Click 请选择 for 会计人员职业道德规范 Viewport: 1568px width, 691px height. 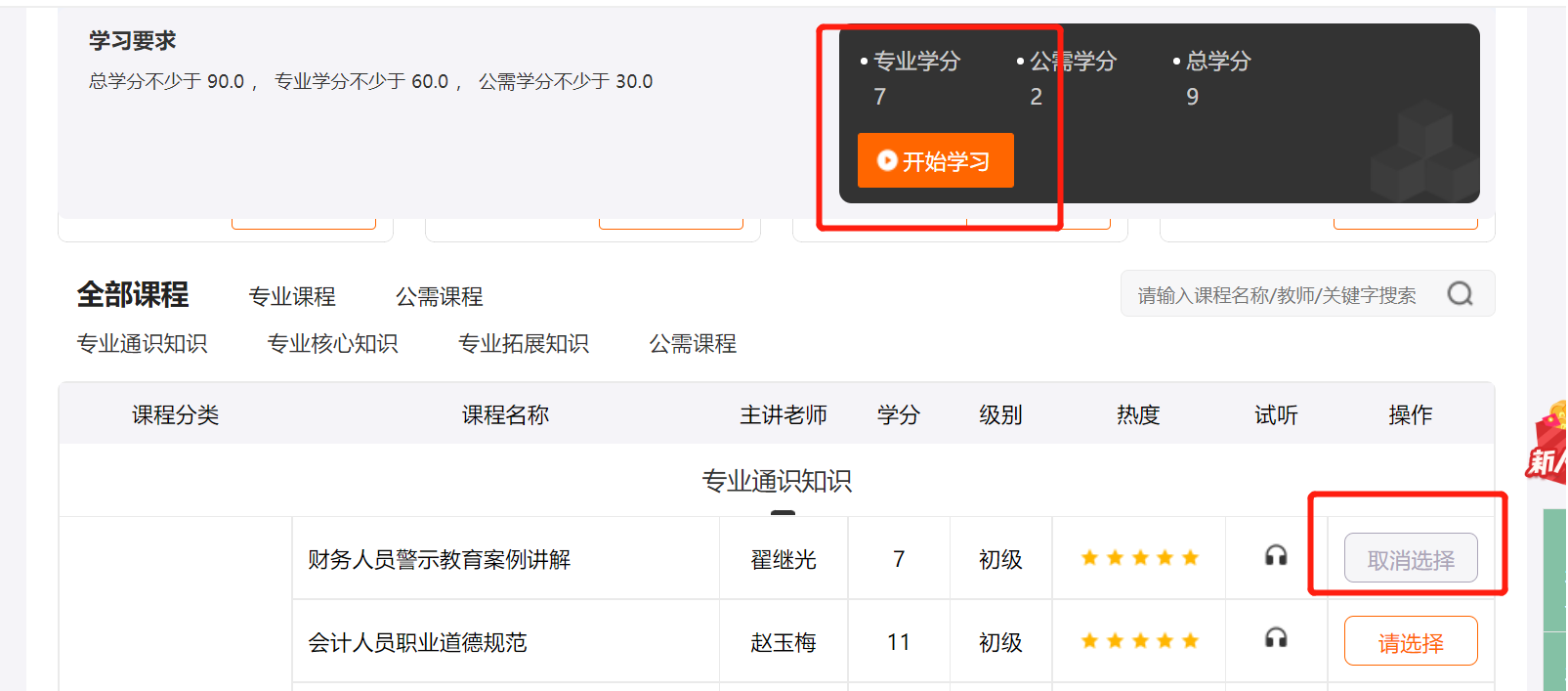[x=1410, y=641]
